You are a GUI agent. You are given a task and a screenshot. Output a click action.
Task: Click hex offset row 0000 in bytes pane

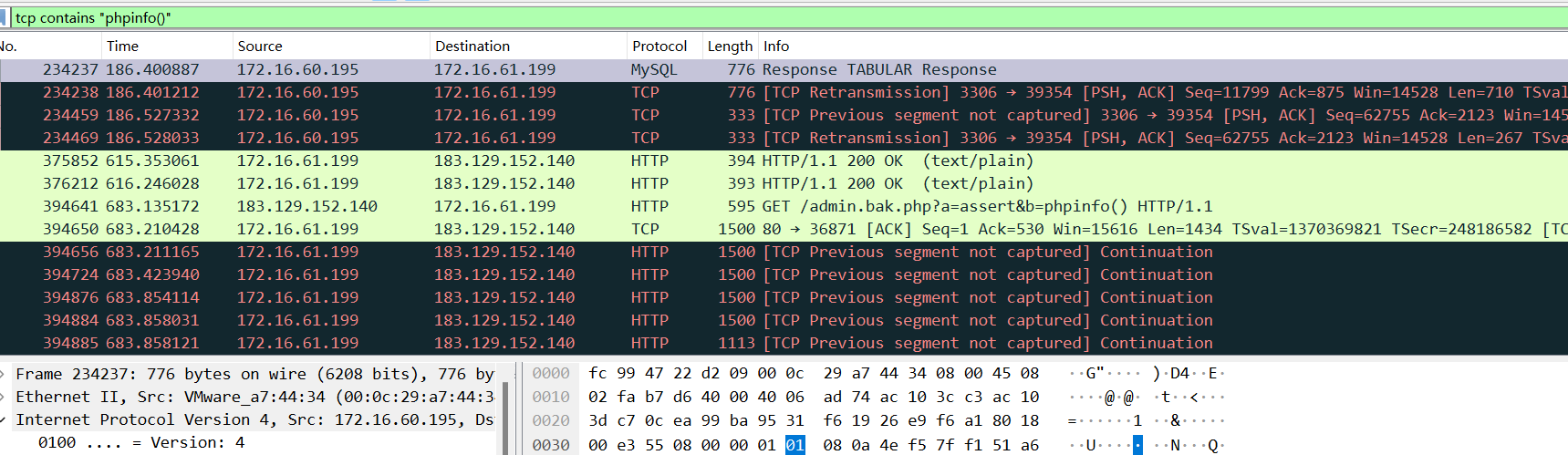point(551,374)
